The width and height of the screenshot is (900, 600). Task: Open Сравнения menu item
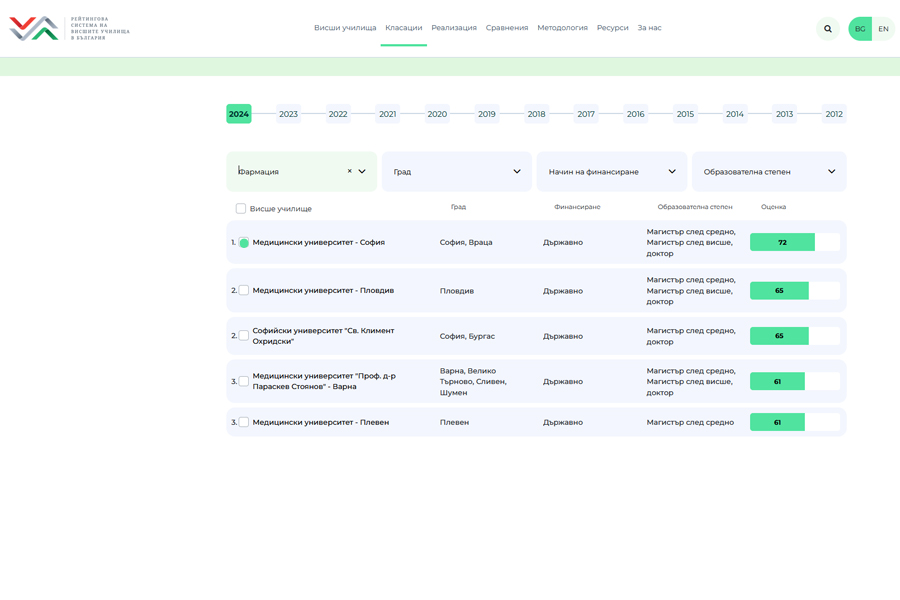(x=507, y=28)
